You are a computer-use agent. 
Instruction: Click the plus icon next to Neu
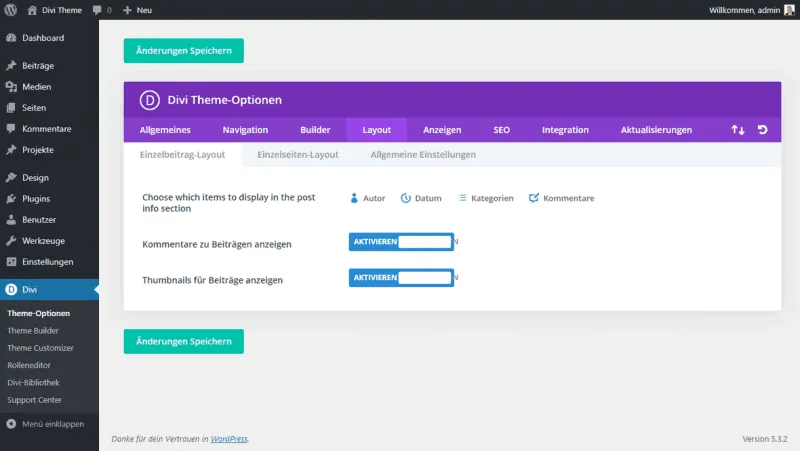[x=127, y=10]
